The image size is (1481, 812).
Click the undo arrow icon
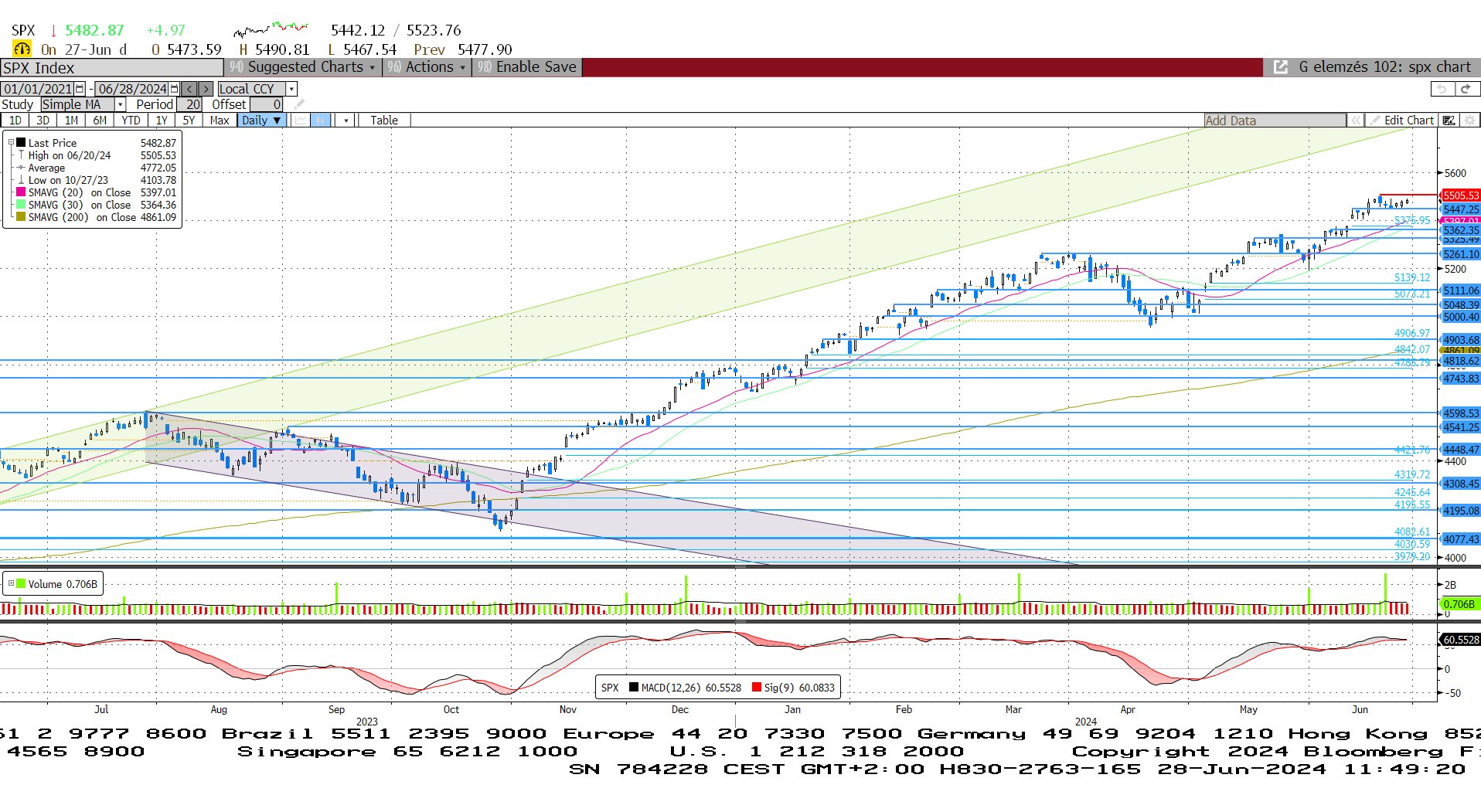[x=1442, y=89]
